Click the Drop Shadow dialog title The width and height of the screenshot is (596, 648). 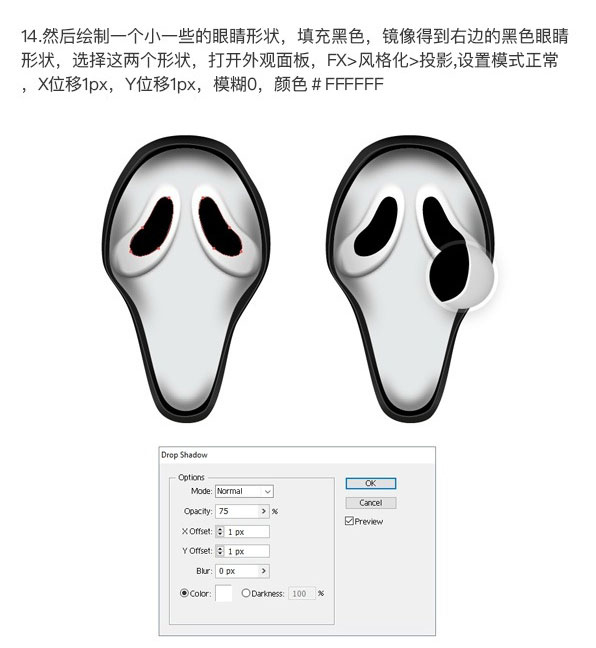[x=184, y=455]
